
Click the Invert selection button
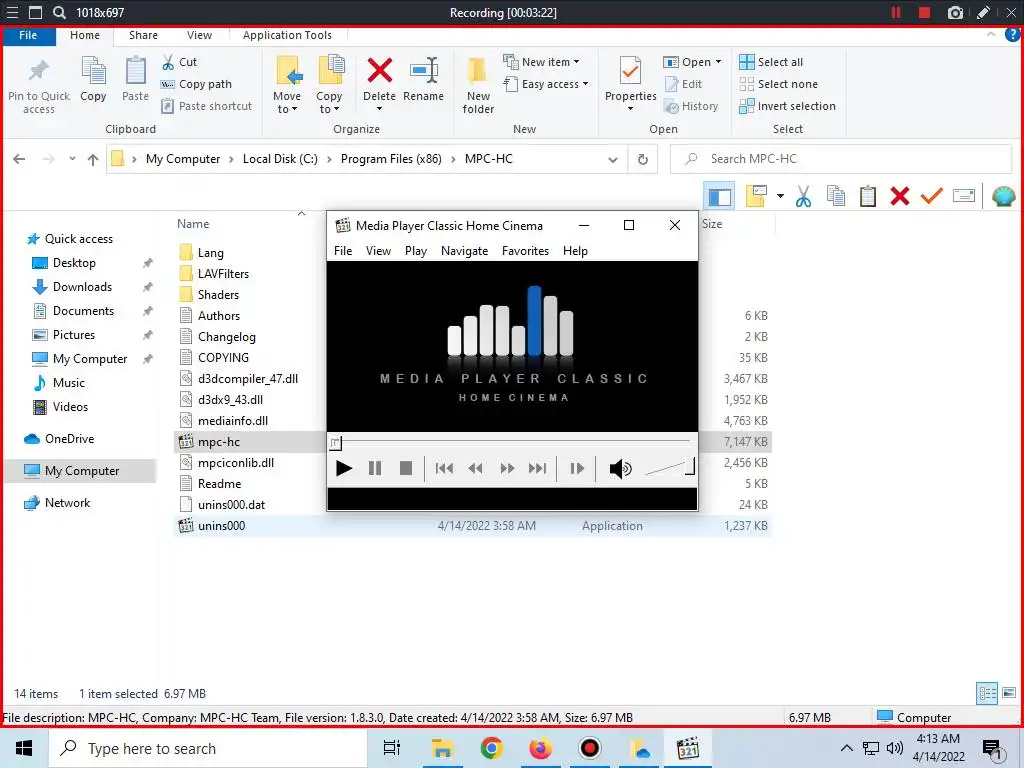pyautogui.click(x=788, y=106)
